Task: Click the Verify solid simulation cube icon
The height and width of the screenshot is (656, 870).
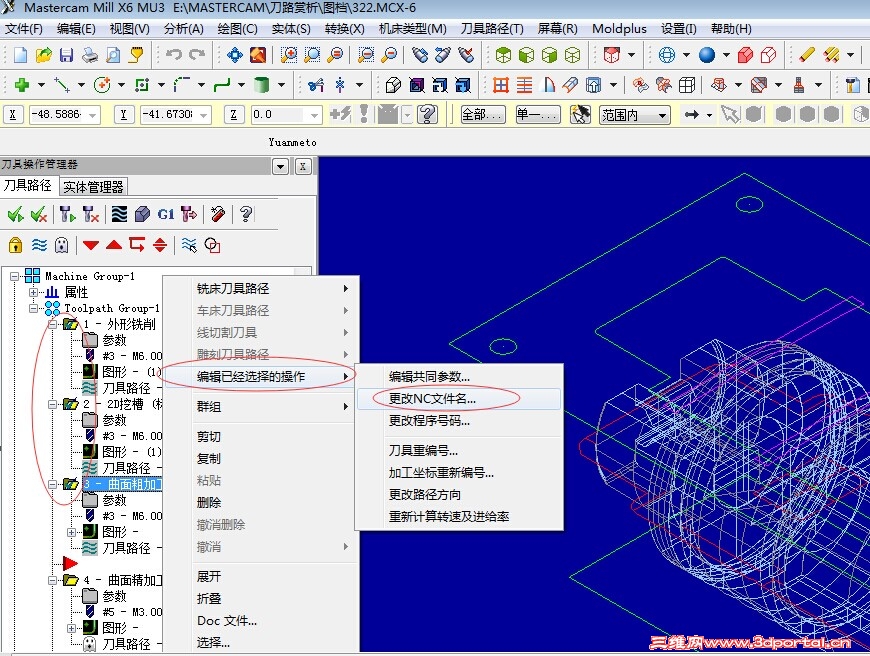Action: [x=142, y=213]
